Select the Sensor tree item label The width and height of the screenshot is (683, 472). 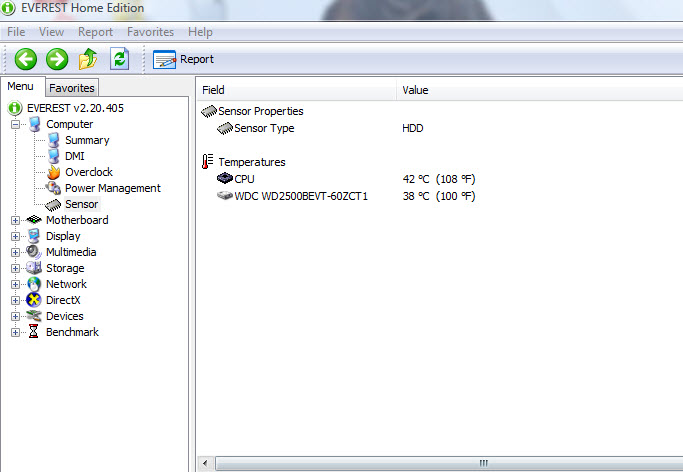point(81,204)
